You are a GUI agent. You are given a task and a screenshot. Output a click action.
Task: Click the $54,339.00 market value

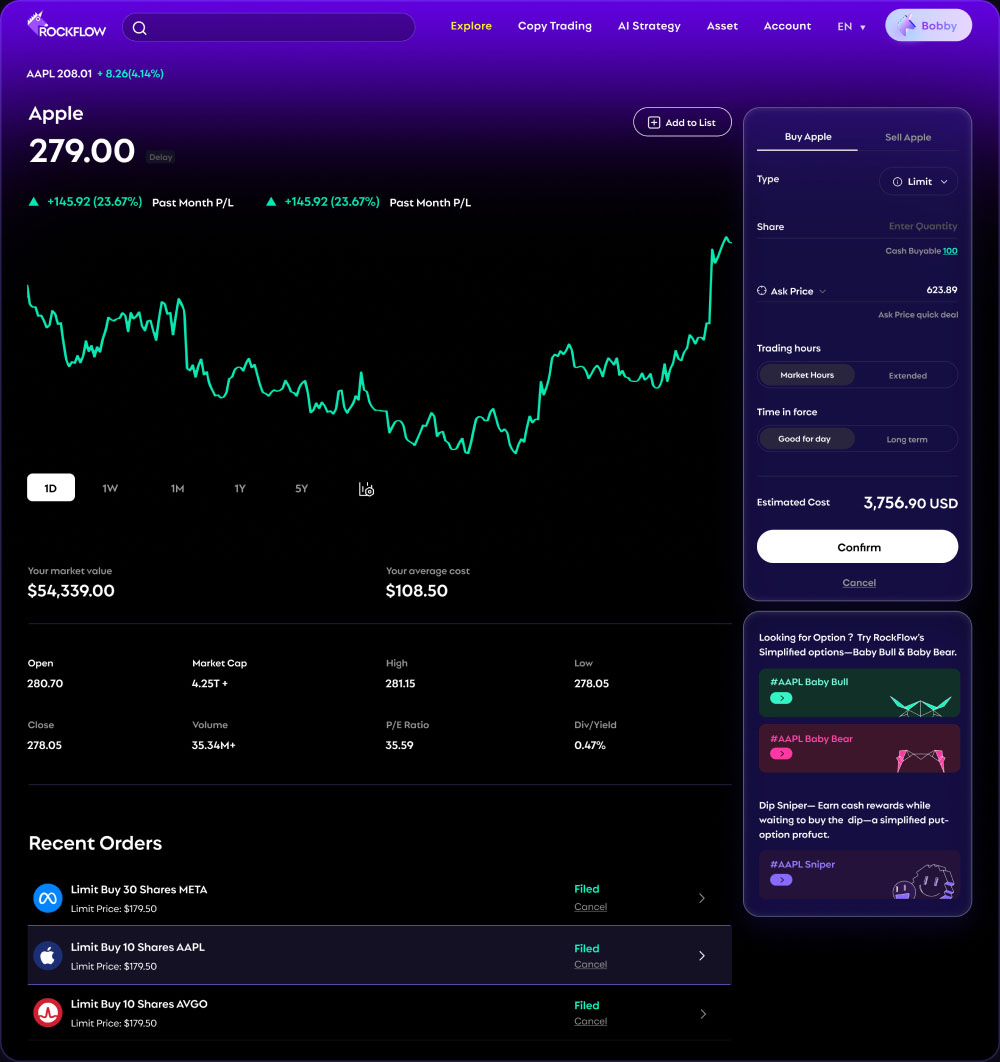pos(71,591)
